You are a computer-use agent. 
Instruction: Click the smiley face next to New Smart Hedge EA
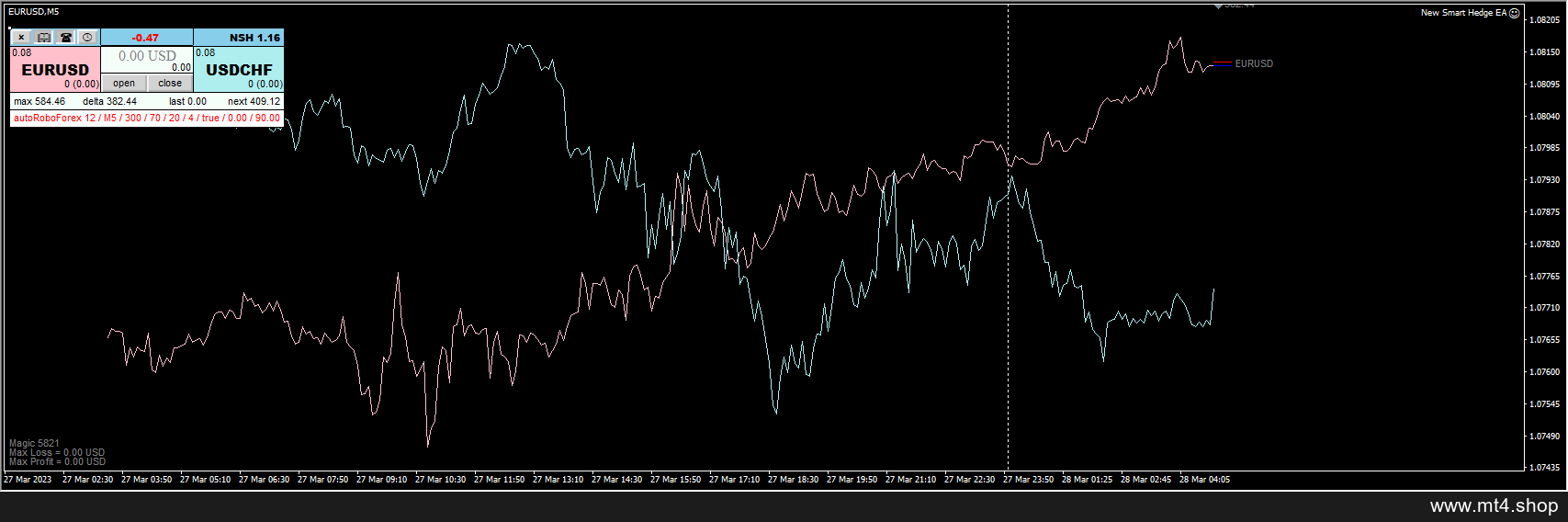pos(1514,13)
